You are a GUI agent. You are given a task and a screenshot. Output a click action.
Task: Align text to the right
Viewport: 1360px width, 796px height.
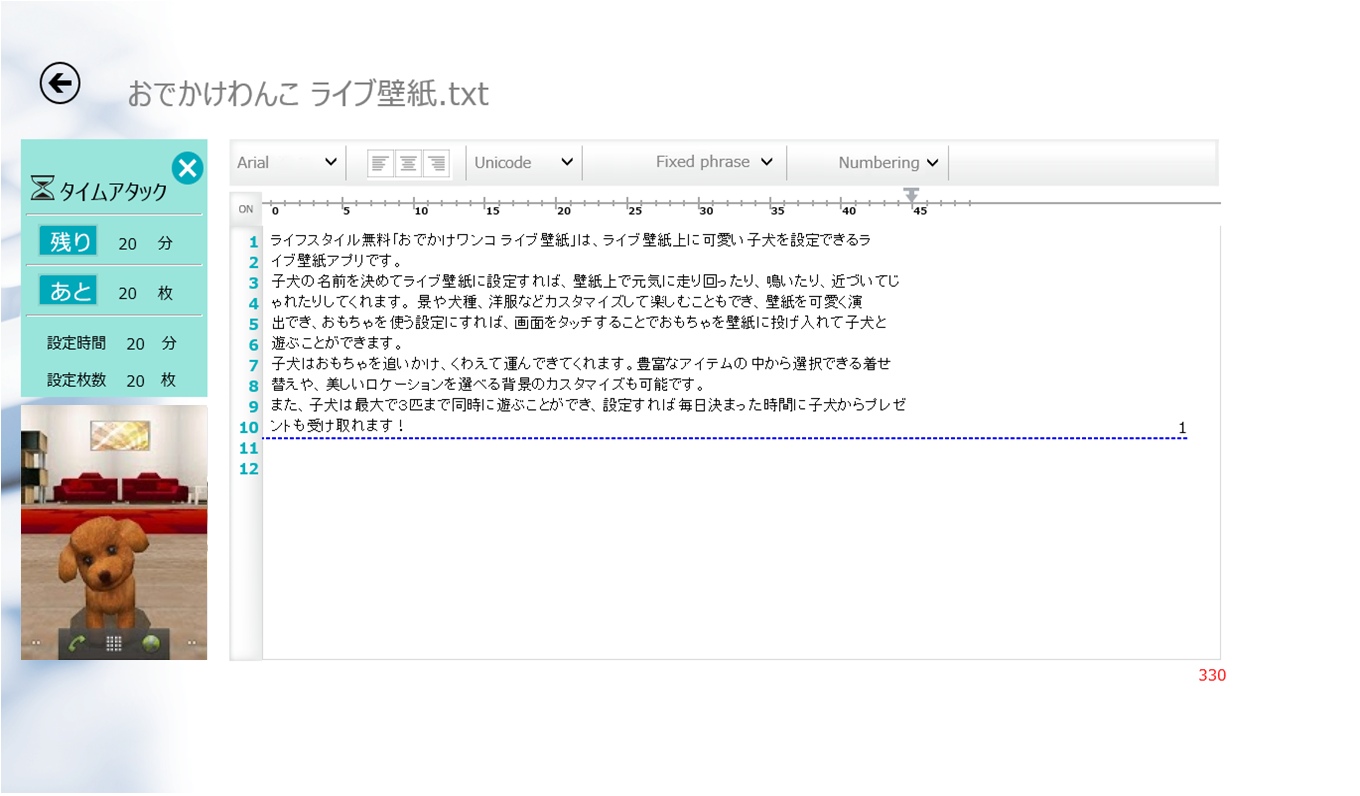tap(436, 163)
